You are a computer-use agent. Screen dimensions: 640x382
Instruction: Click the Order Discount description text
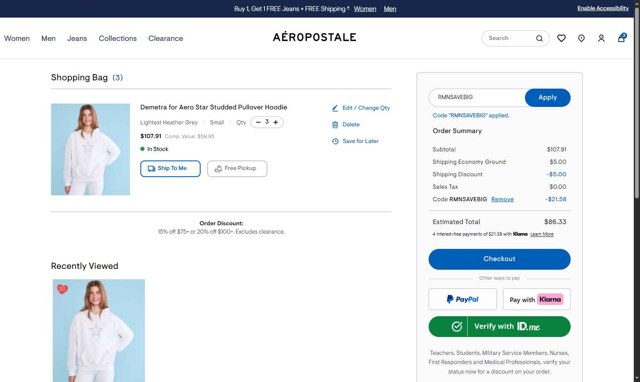pyautogui.click(x=221, y=232)
